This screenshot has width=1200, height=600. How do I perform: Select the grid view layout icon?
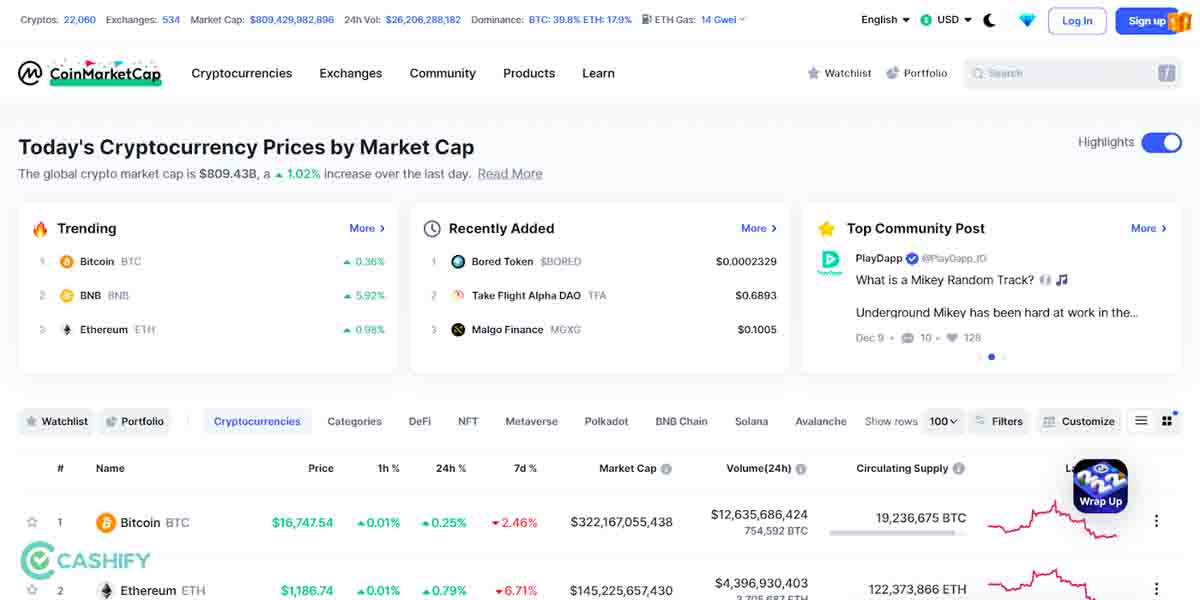1168,421
